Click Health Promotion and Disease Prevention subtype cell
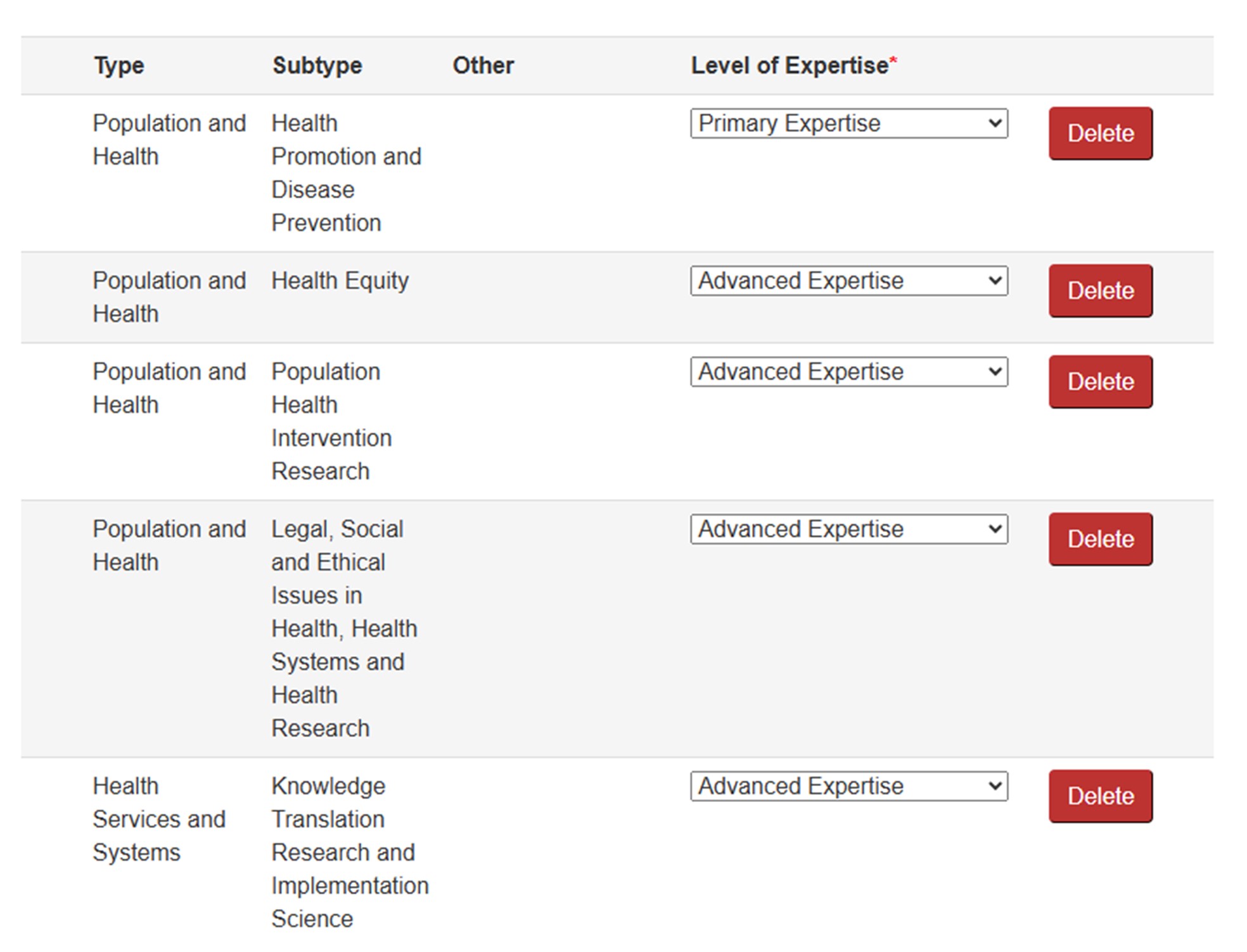Screen dimensions: 1247x952 pos(345,173)
